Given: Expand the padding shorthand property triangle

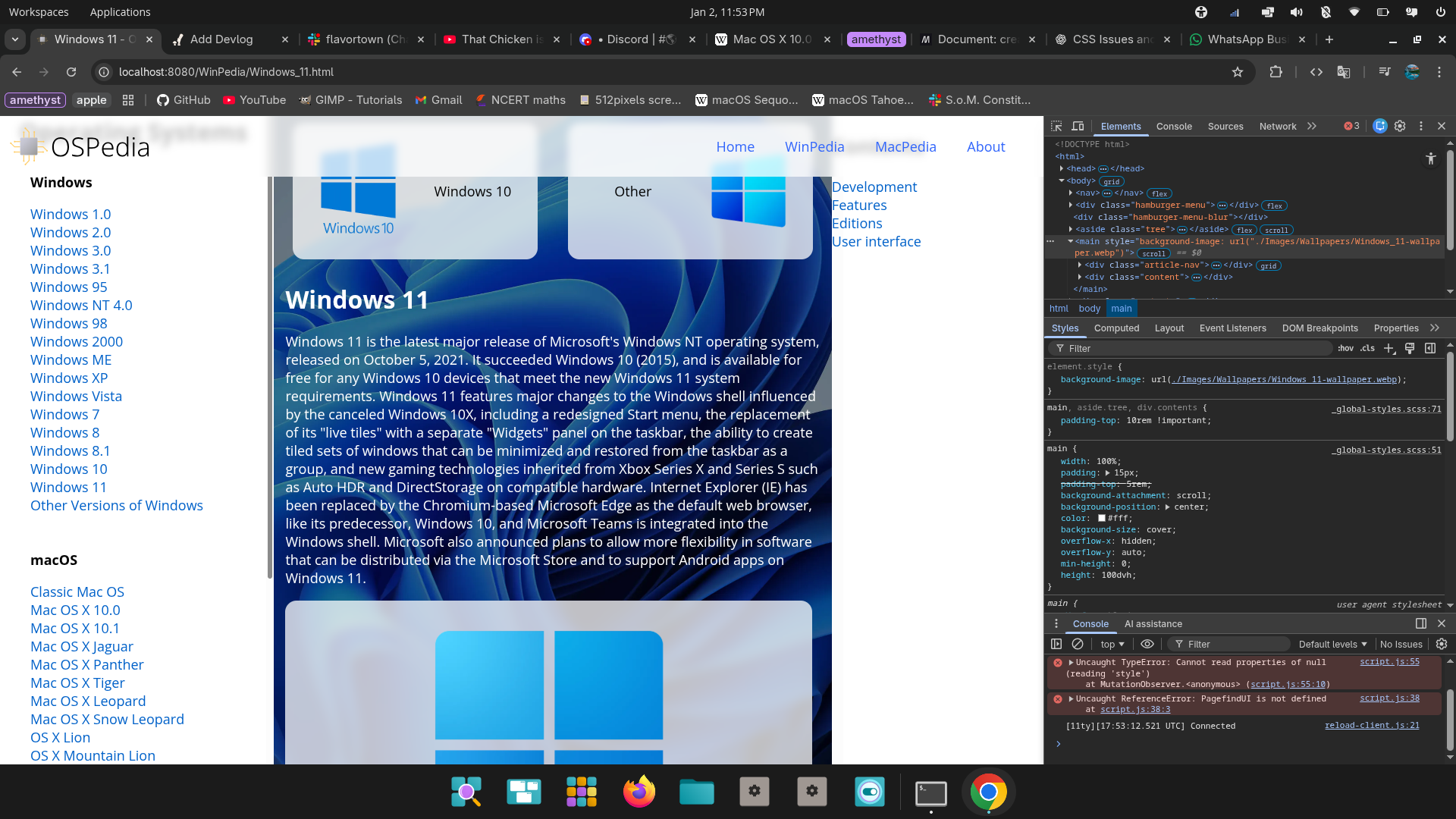Looking at the screenshot, I should 1107,472.
